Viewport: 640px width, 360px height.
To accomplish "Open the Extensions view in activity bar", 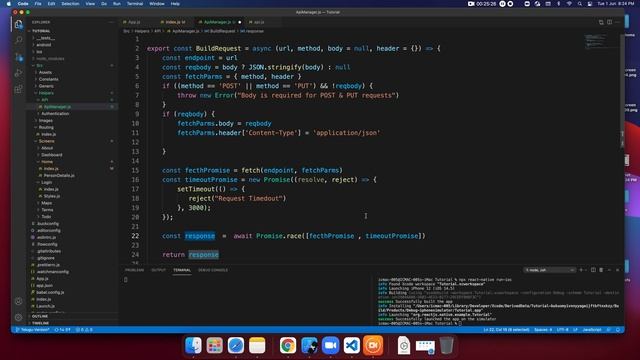I will (18, 89).
